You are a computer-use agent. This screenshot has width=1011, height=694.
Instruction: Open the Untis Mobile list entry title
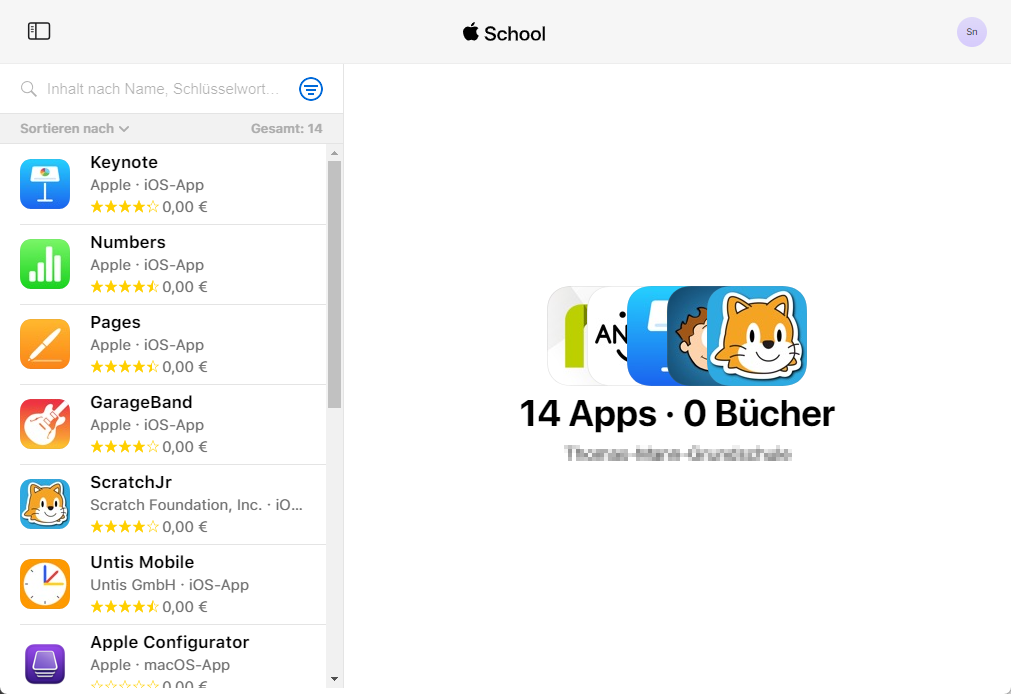pyautogui.click(x=142, y=562)
